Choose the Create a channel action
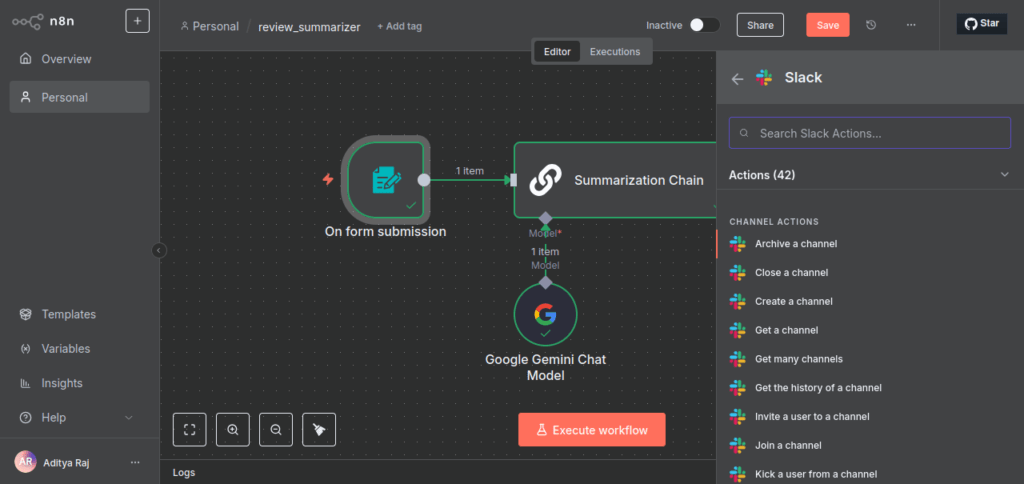Screen dimensions: 1024x484 pos(793,301)
